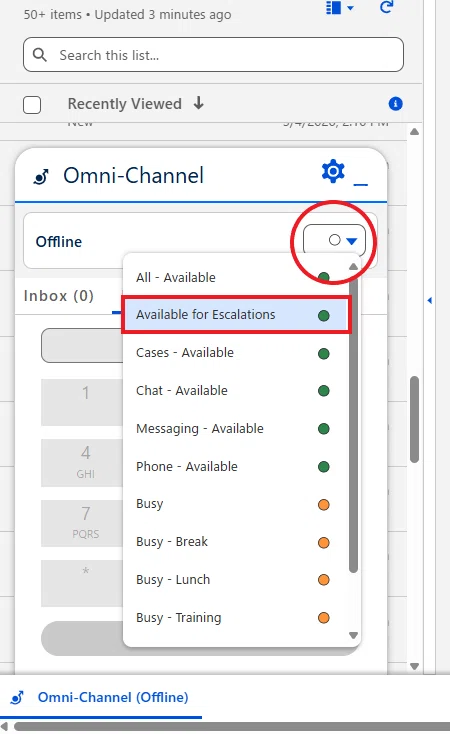Screen dimensions: 450x734
Task: Choose Busy - Lunch status
Action: click(x=236, y=580)
